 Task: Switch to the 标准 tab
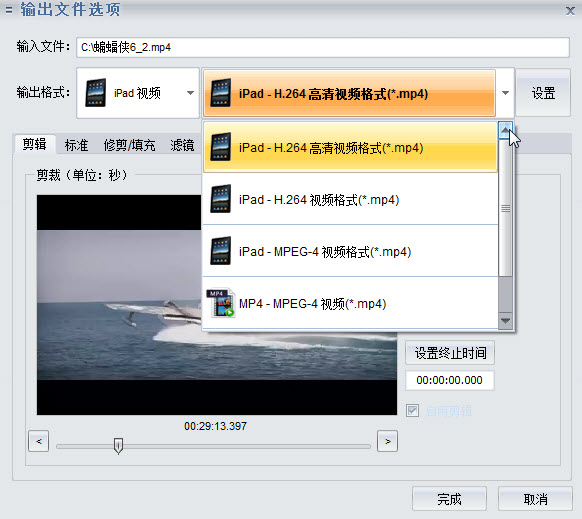76,145
